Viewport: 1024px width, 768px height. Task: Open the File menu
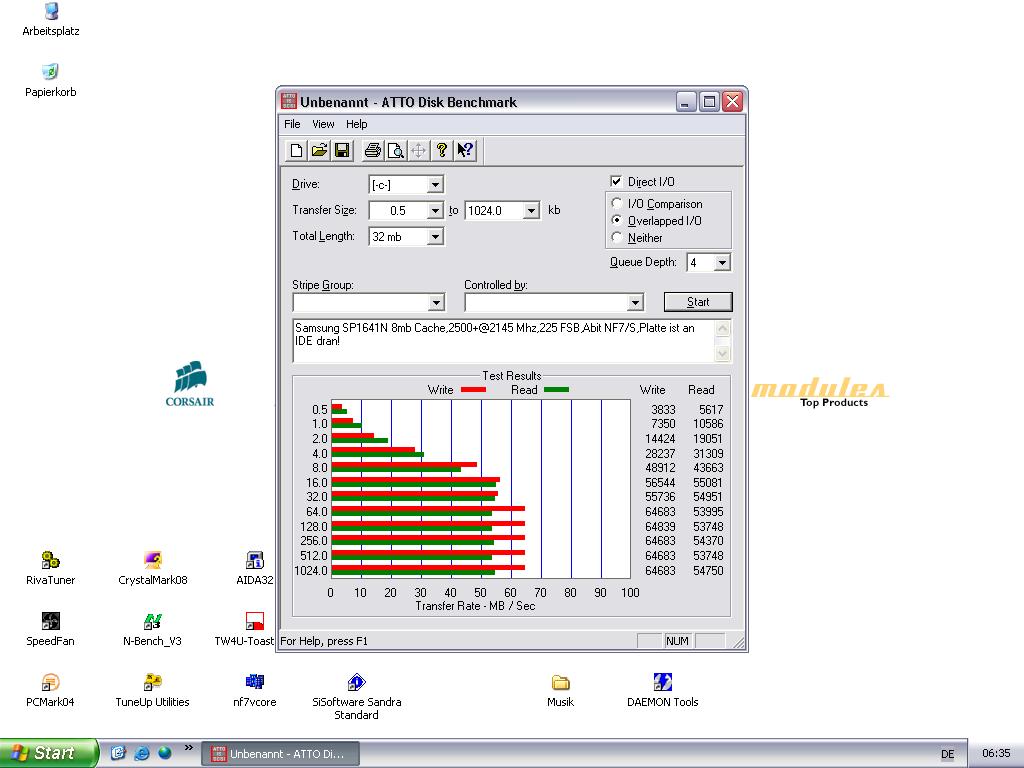point(292,124)
